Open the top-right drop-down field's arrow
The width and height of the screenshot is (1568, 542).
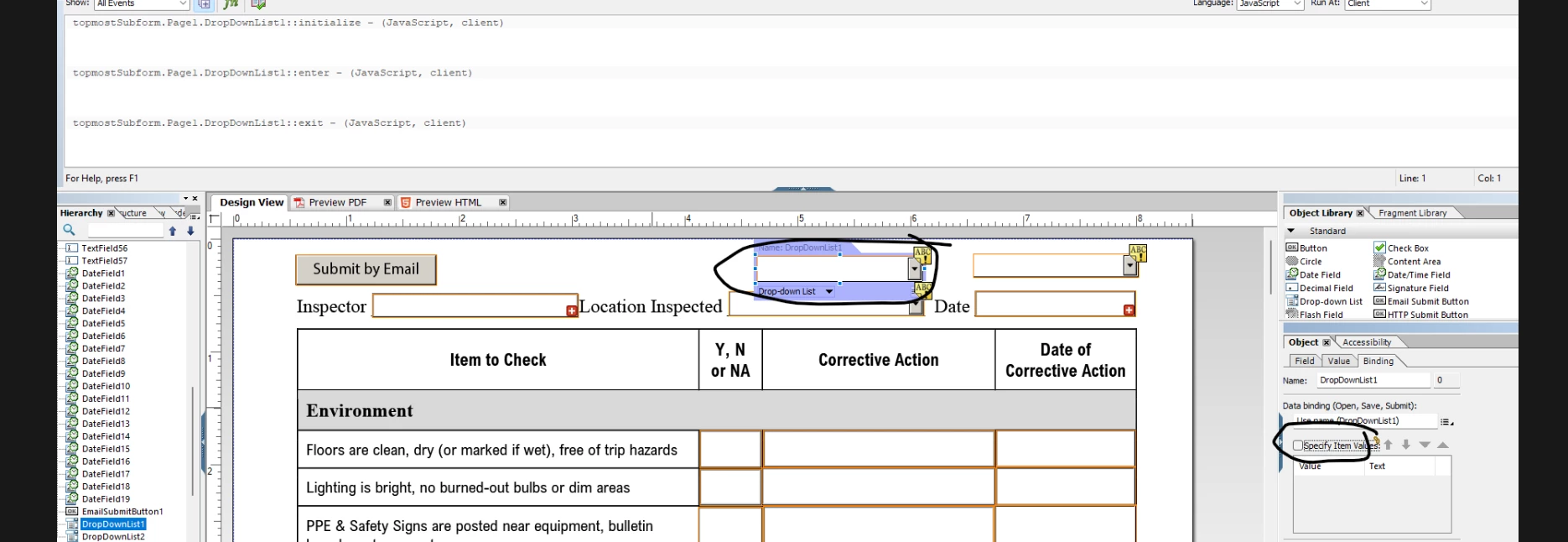point(1130,266)
